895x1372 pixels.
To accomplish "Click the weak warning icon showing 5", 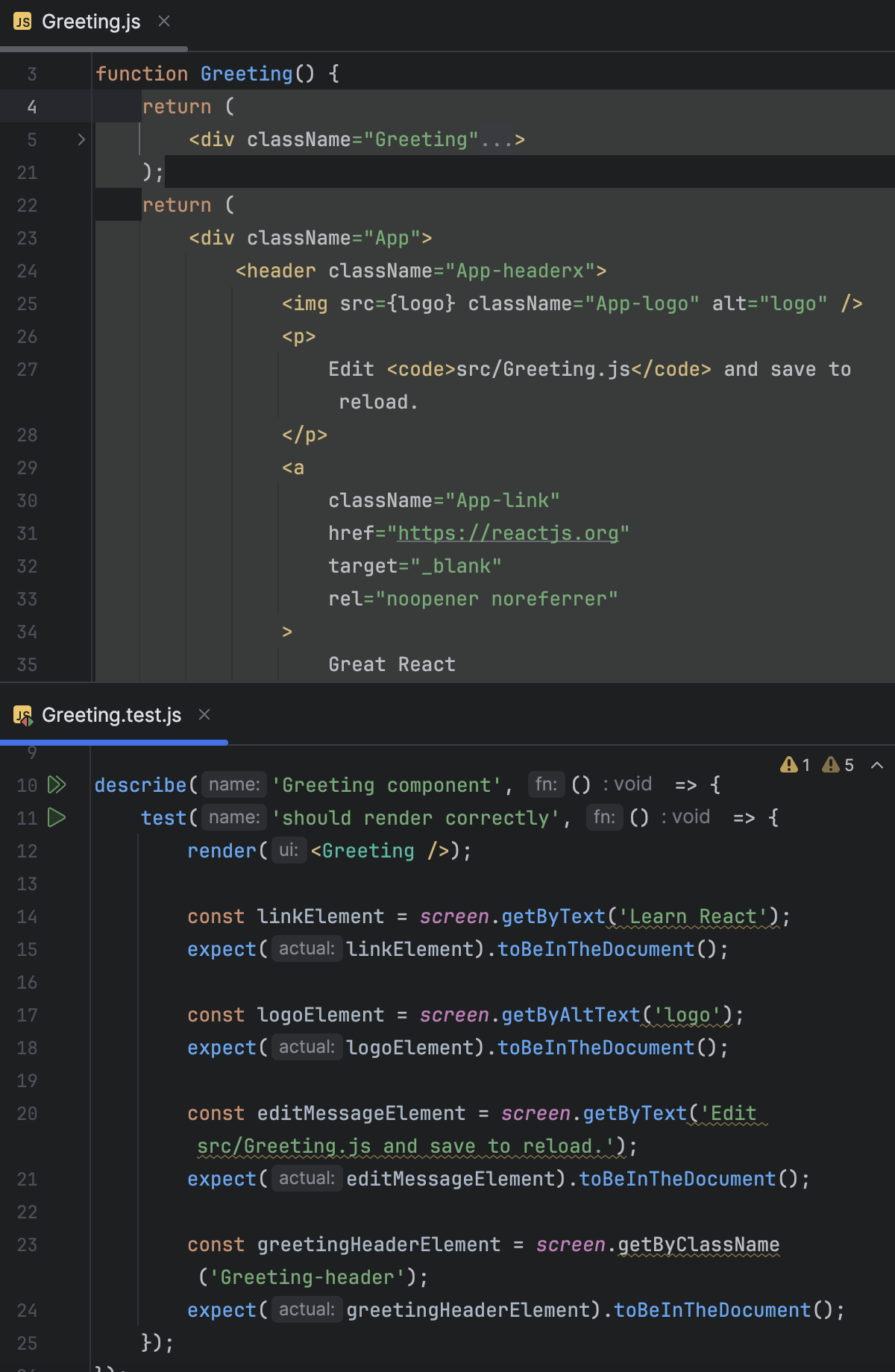I will pos(831,765).
